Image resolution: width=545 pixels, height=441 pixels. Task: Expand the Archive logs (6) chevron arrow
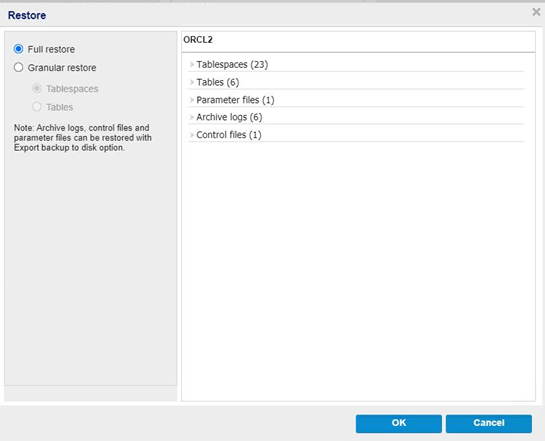(x=192, y=117)
